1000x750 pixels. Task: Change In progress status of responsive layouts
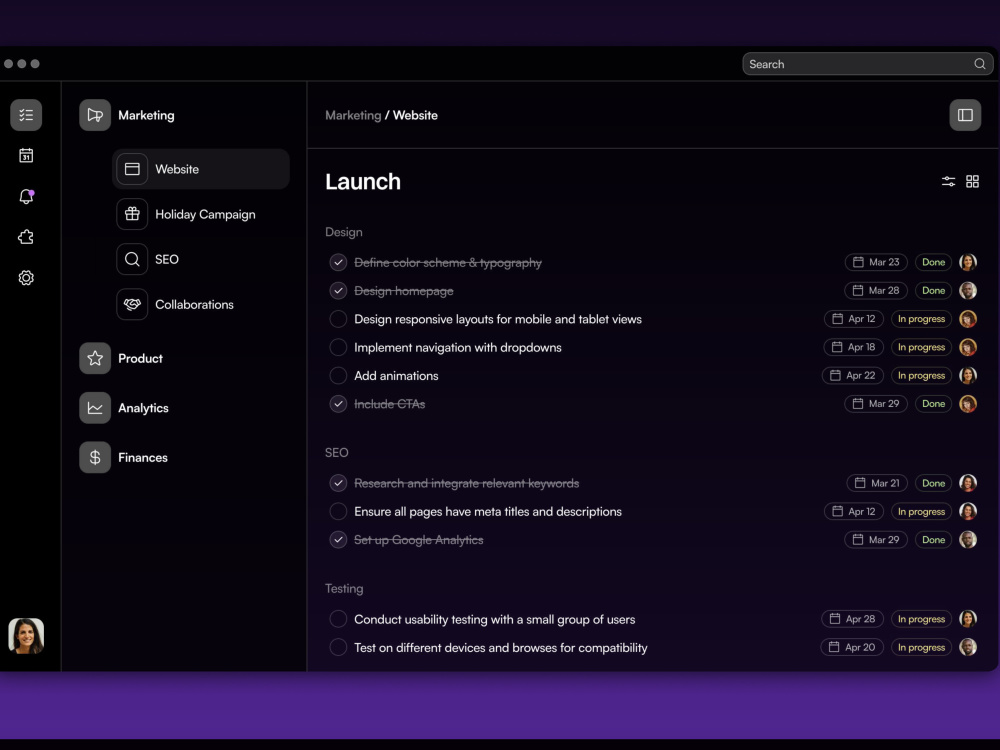[922, 319]
